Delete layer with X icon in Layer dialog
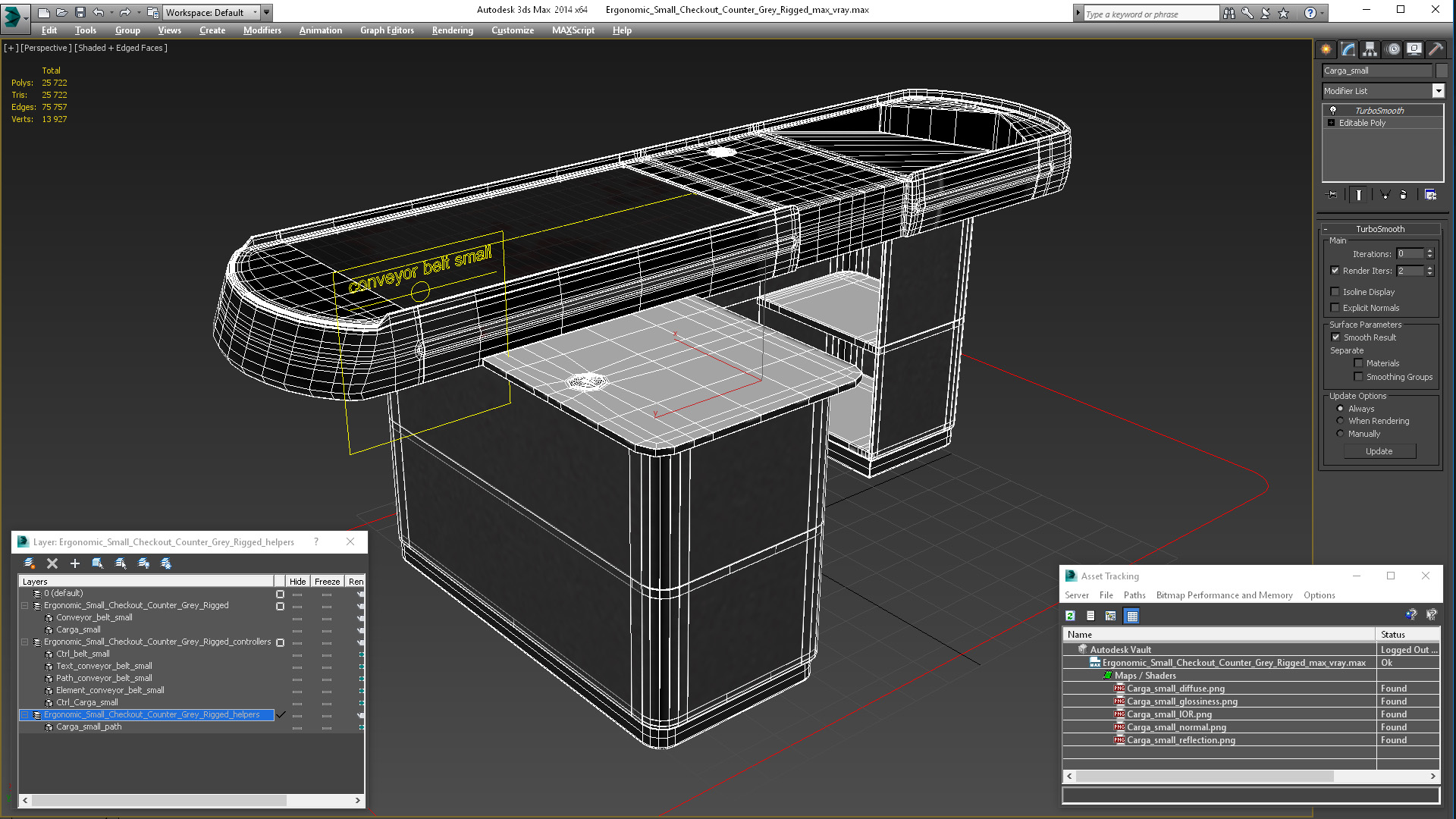Image resolution: width=1456 pixels, height=819 pixels. click(x=52, y=563)
